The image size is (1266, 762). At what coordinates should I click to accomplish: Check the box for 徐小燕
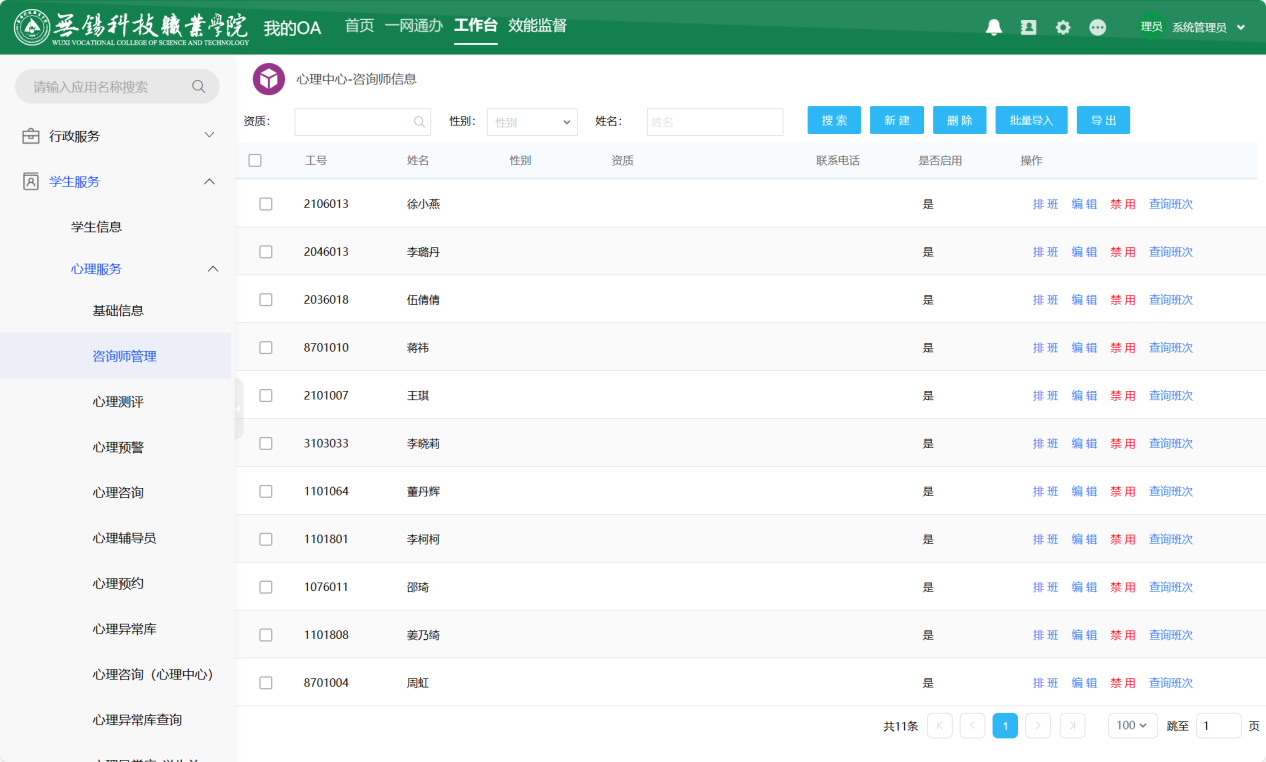click(x=266, y=204)
